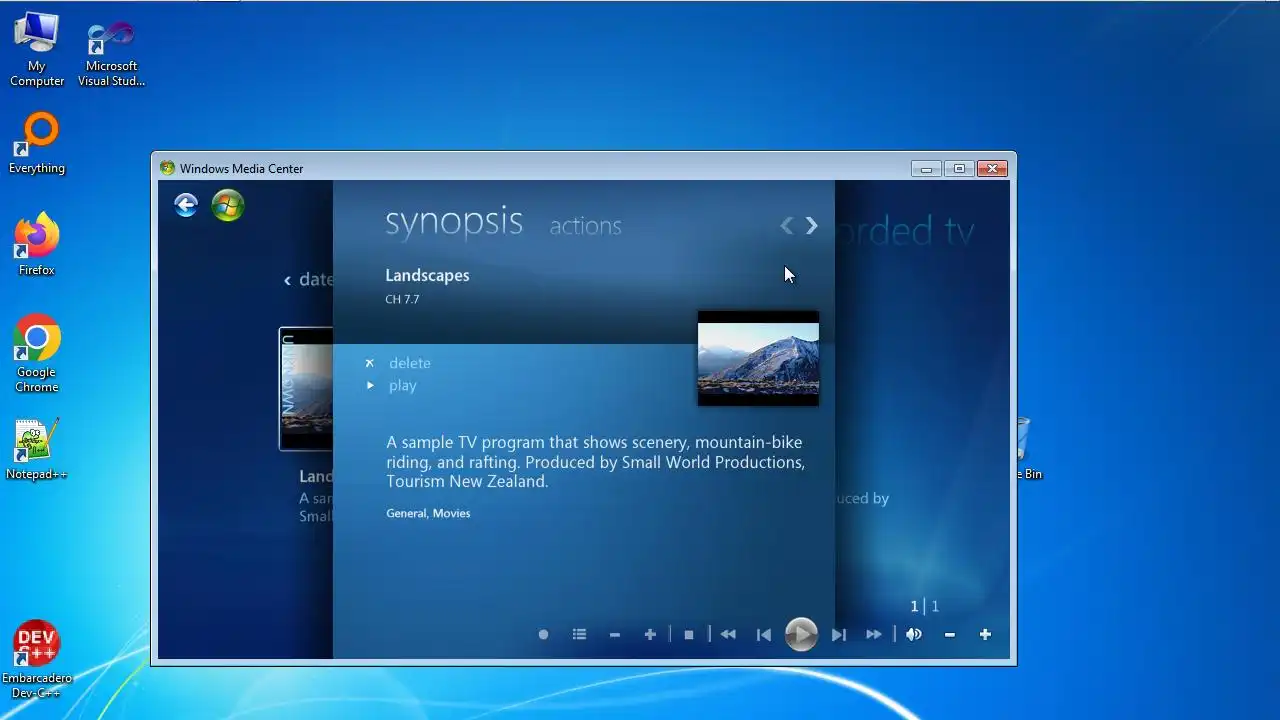The width and height of the screenshot is (1280, 720).
Task: Open the Everything search shortcut
Action: (37, 144)
